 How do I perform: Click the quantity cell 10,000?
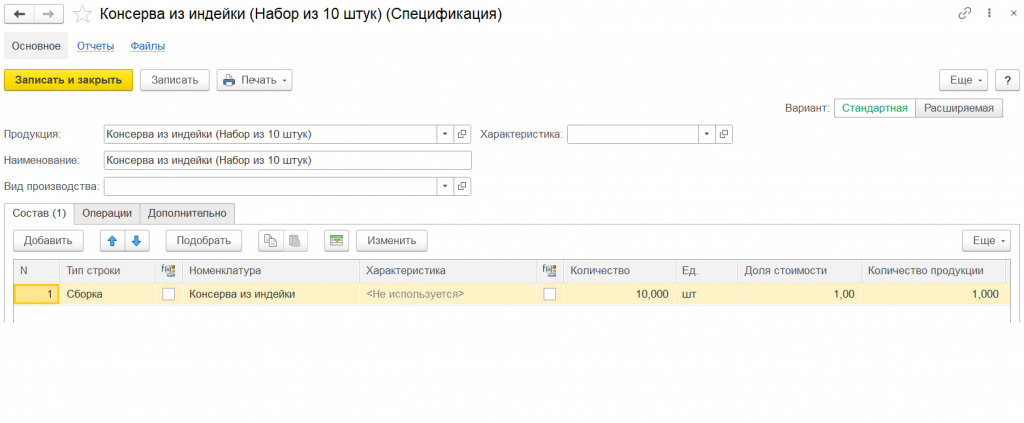620,294
